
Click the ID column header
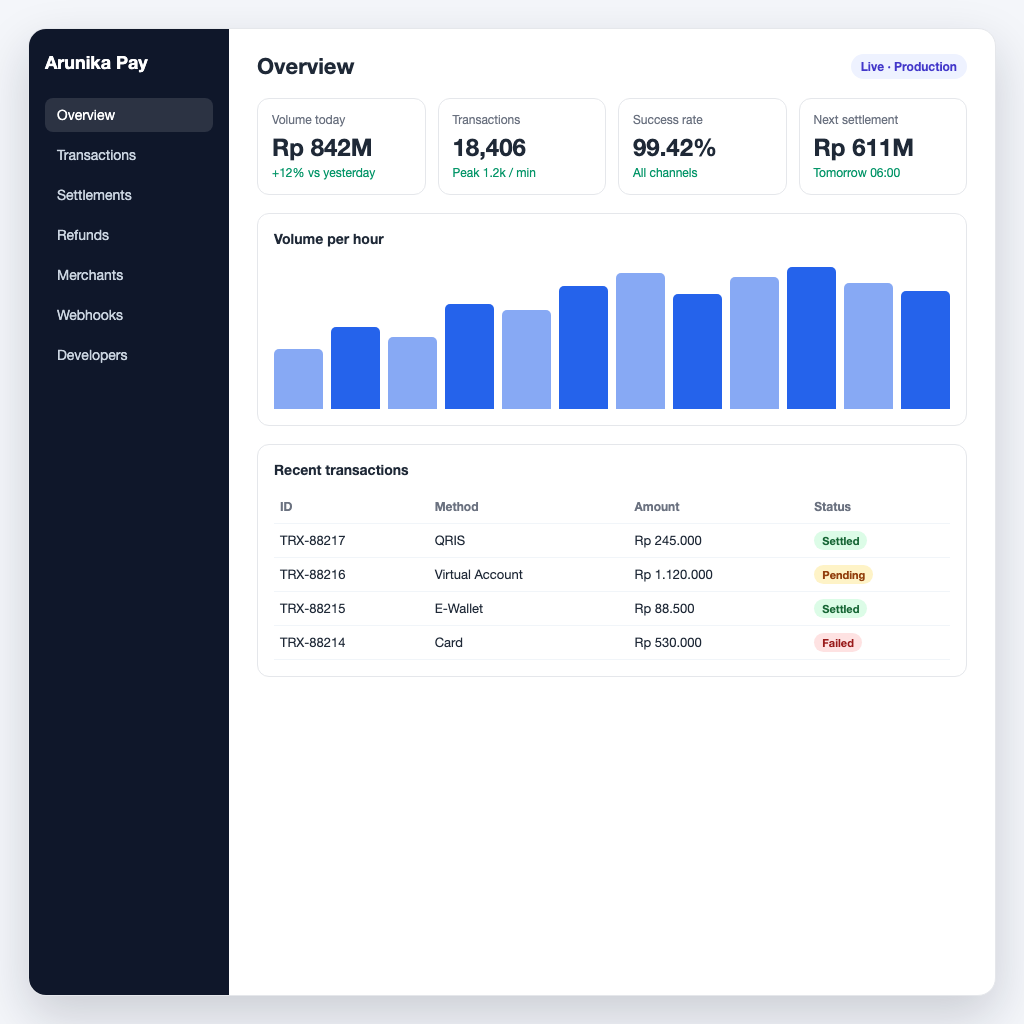(x=286, y=507)
